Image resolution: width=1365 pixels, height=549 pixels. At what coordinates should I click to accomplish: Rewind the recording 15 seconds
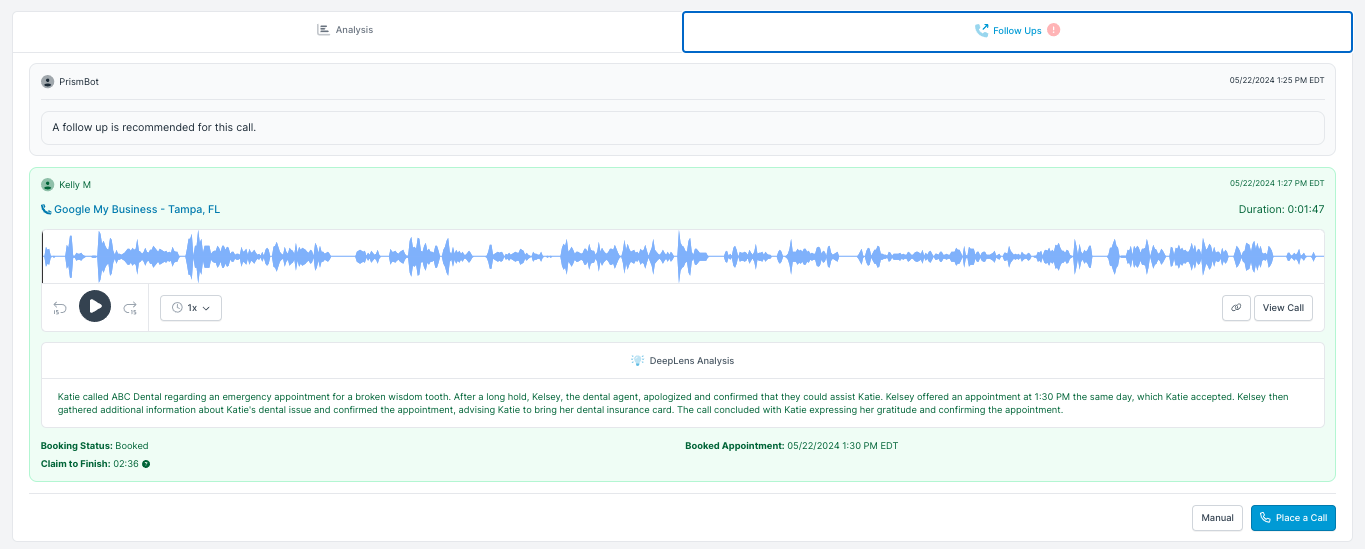(x=59, y=308)
